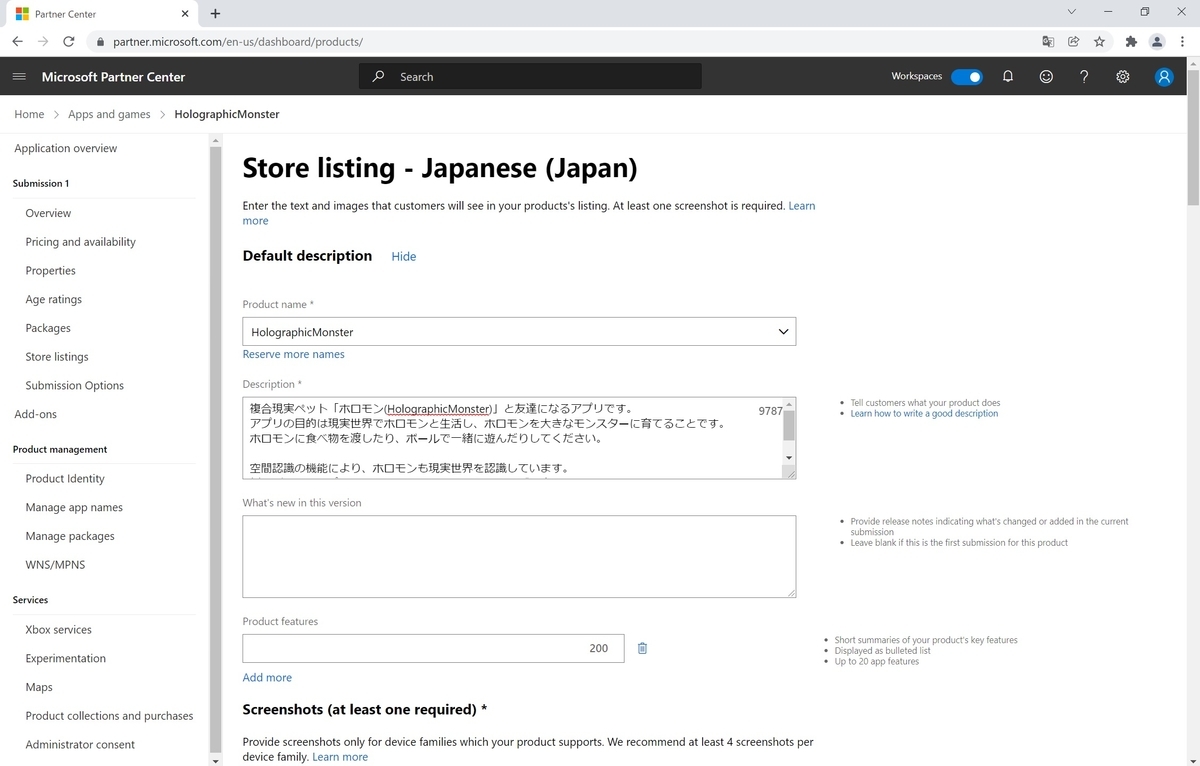Delete the product feature entry
The width and height of the screenshot is (1200, 766).
[x=642, y=648]
